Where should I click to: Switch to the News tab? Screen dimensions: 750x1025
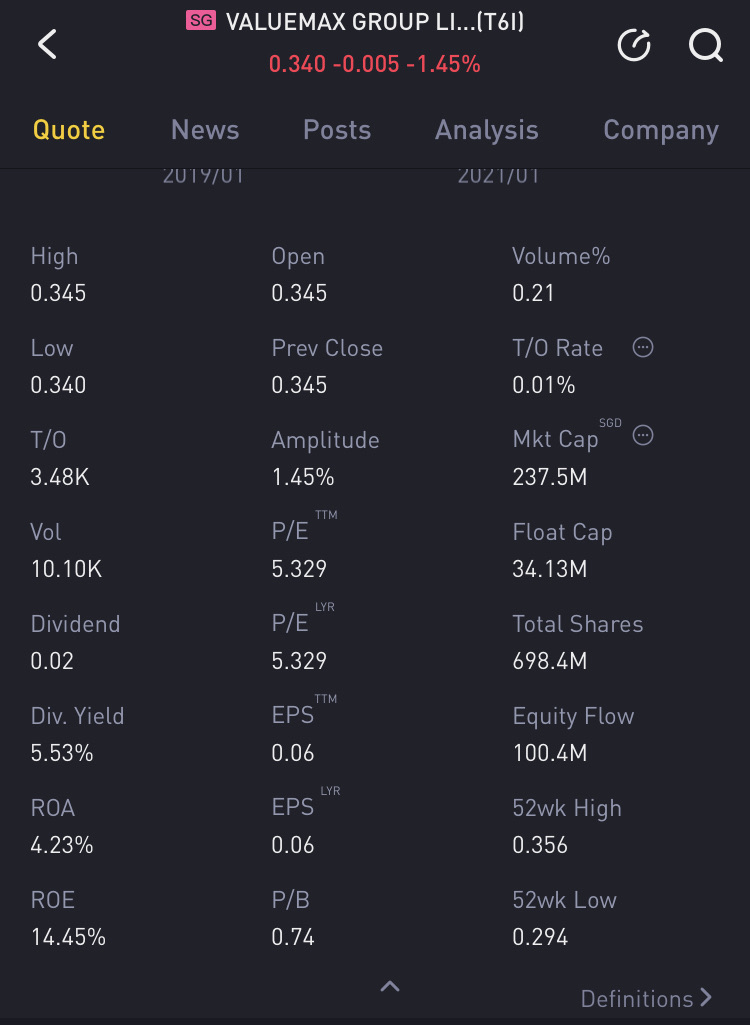coord(205,130)
